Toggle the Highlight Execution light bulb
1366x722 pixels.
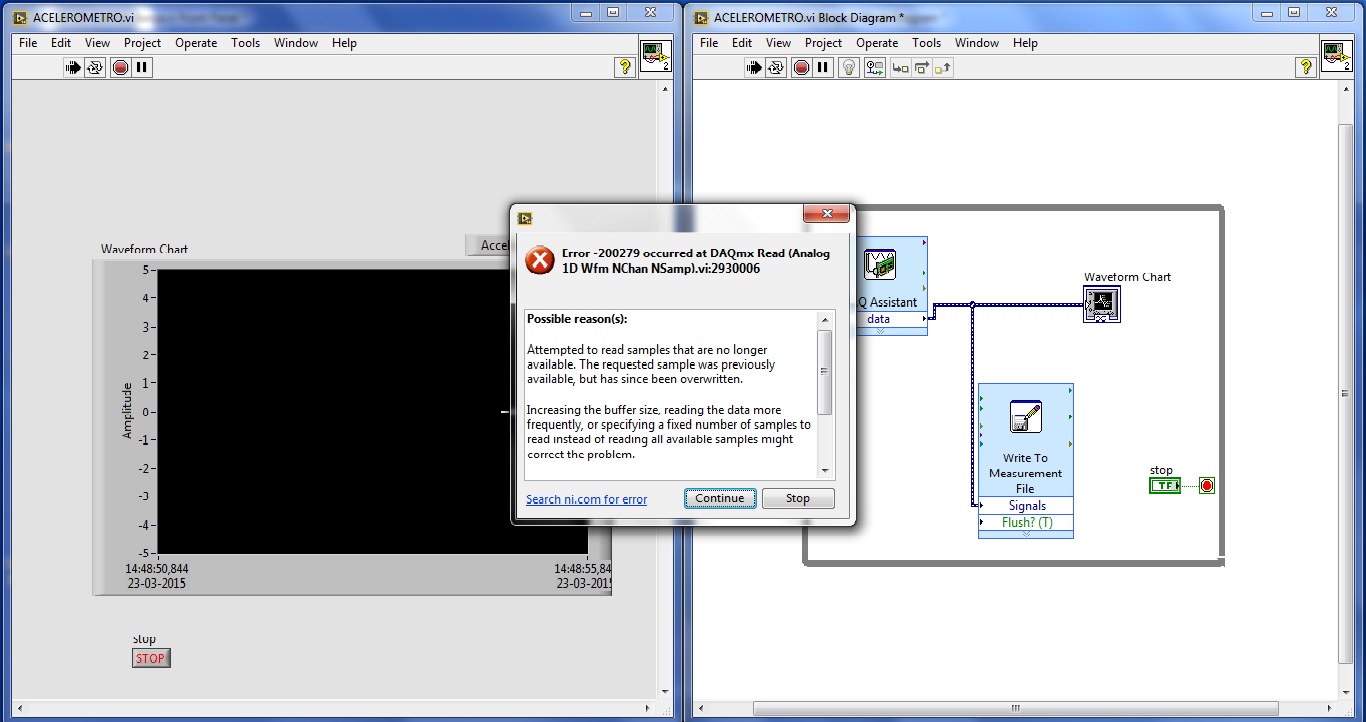click(849, 68)
